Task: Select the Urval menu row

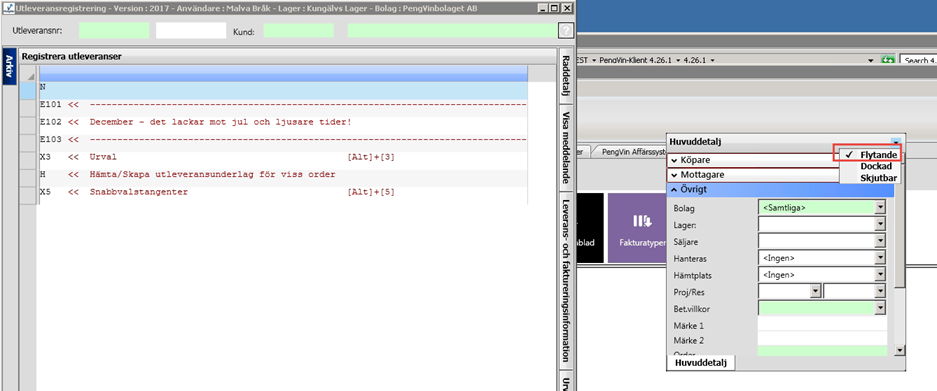Action: click(283, 157)
